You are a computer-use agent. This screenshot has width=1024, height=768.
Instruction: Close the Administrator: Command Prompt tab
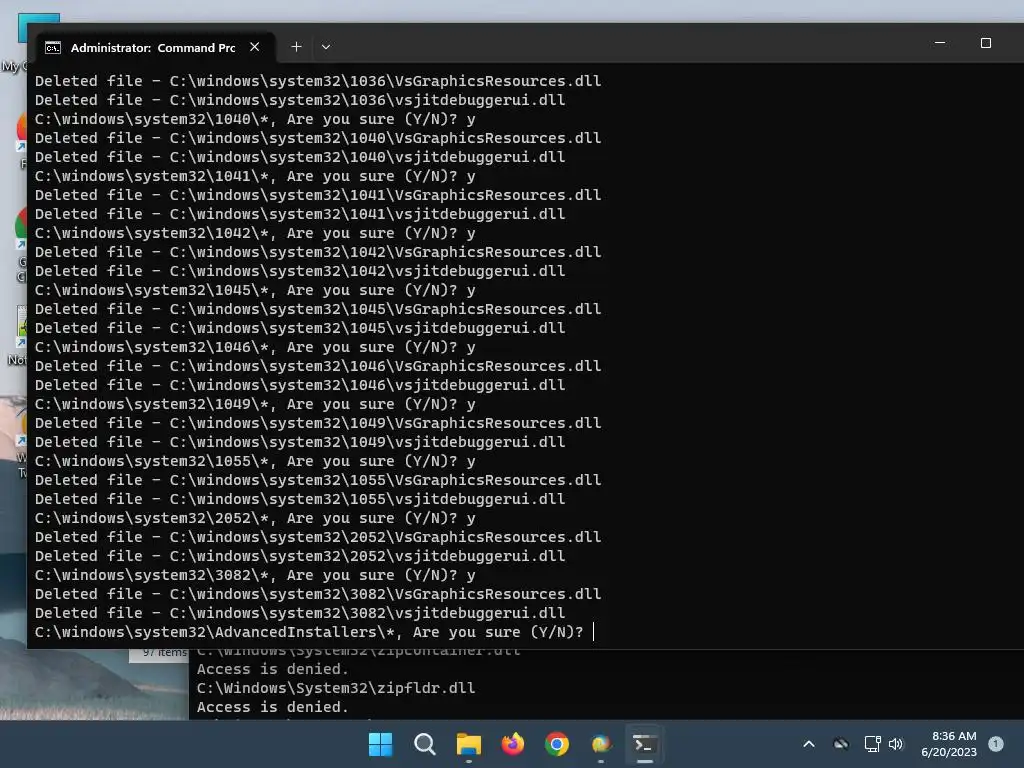click(x=255, y=47)
